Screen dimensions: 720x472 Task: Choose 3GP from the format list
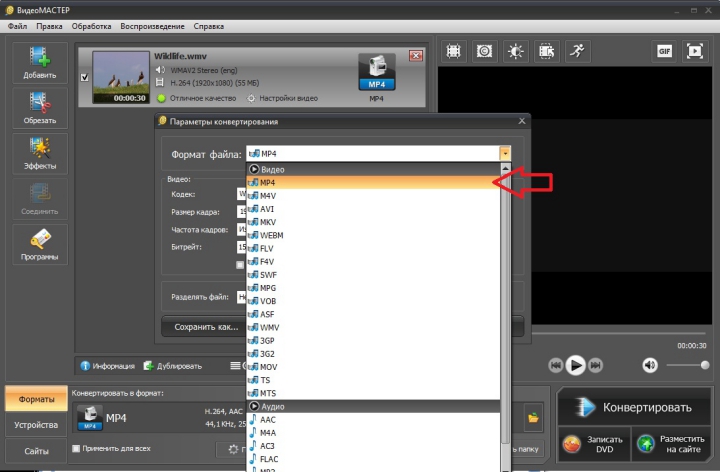(x=373, y=341)
